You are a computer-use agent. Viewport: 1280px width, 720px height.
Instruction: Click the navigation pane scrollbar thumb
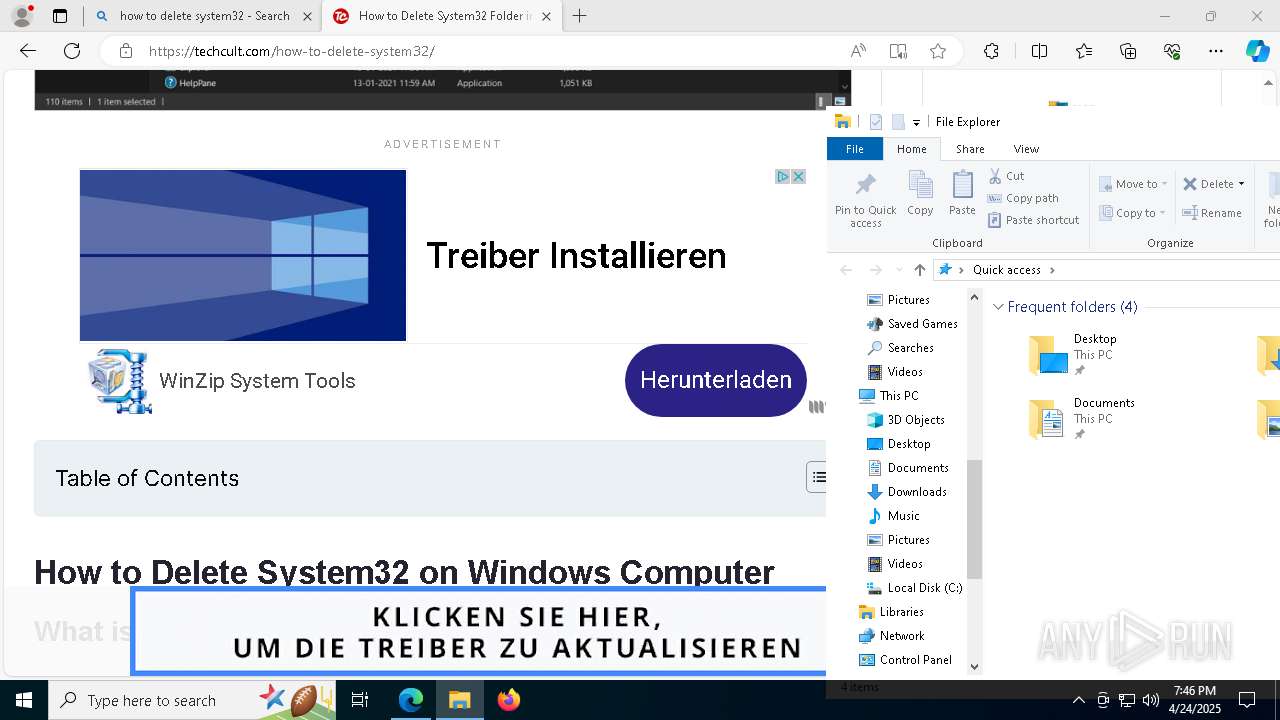coord(974,519)
